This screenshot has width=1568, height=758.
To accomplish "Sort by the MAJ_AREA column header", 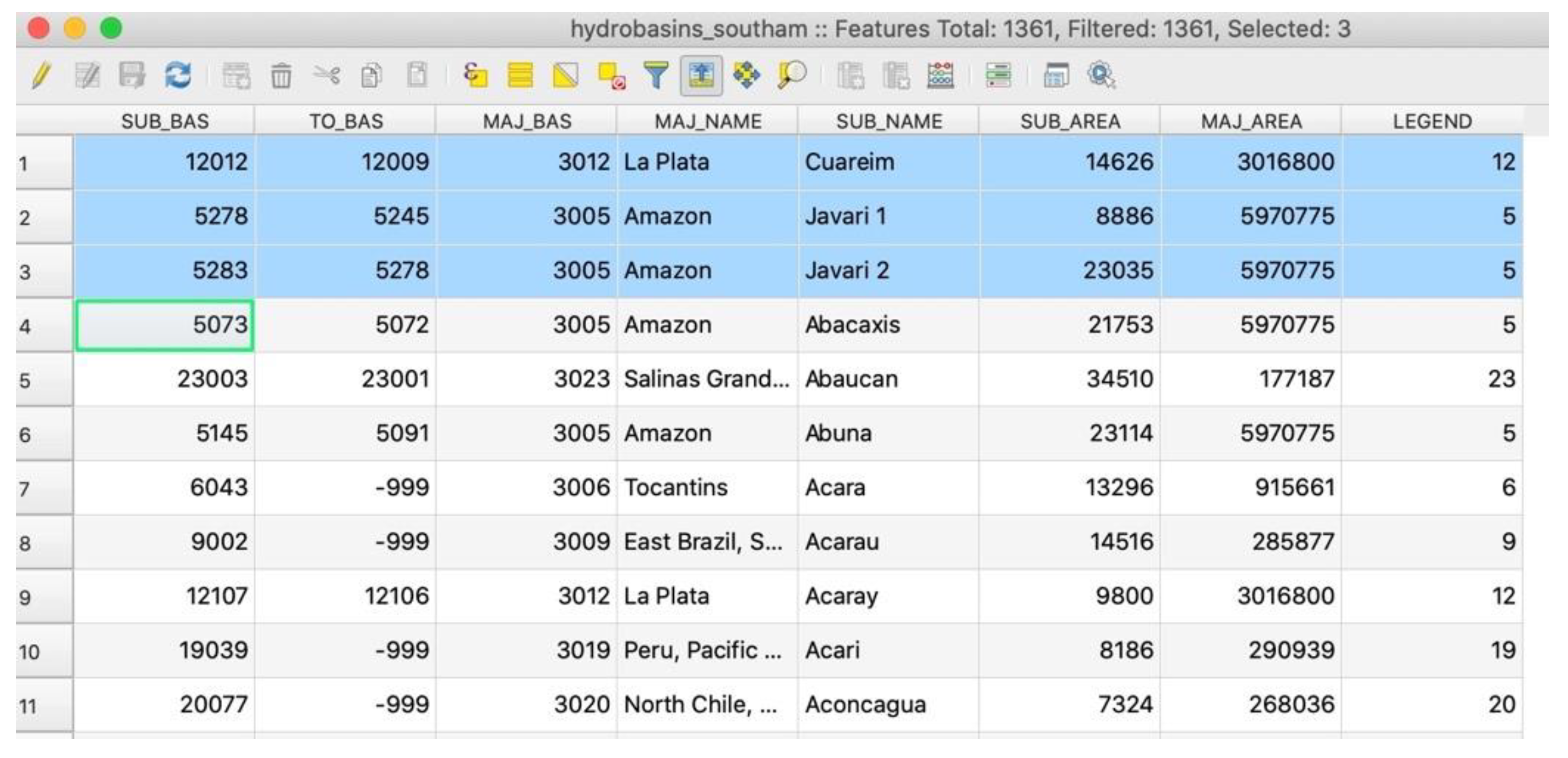I will click(x=1251, y=121).
